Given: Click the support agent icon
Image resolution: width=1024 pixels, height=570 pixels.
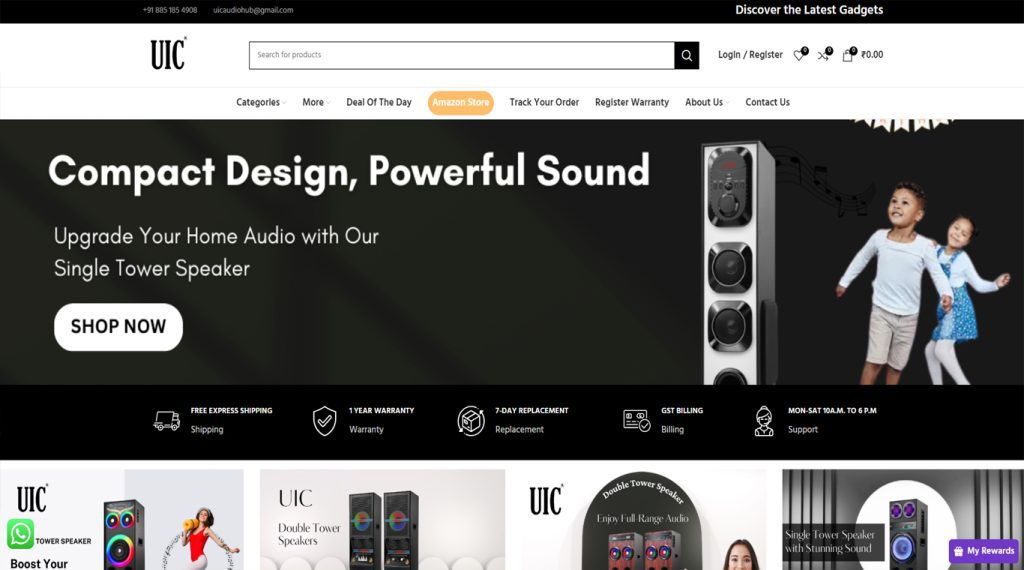Looking at the screenshot, I should click(x=763, y=420).
